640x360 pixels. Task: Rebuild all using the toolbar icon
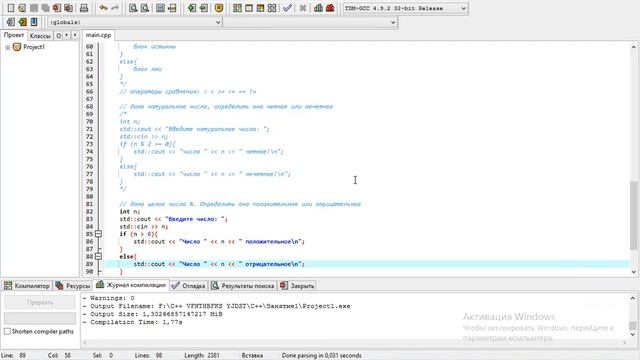pyautogui.click(x=272, y=8)
